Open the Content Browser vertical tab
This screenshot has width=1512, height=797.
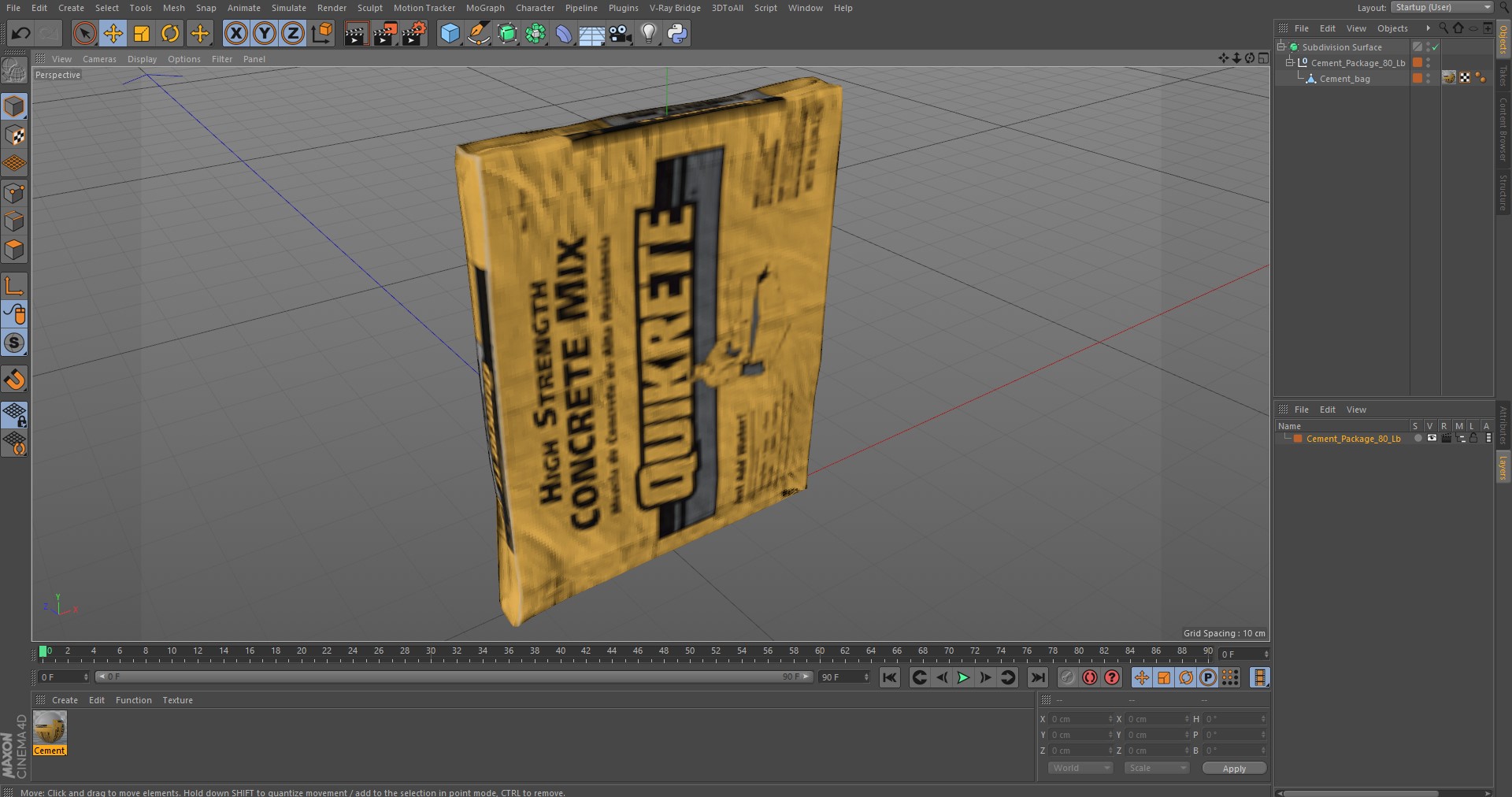click(1503, 130)
